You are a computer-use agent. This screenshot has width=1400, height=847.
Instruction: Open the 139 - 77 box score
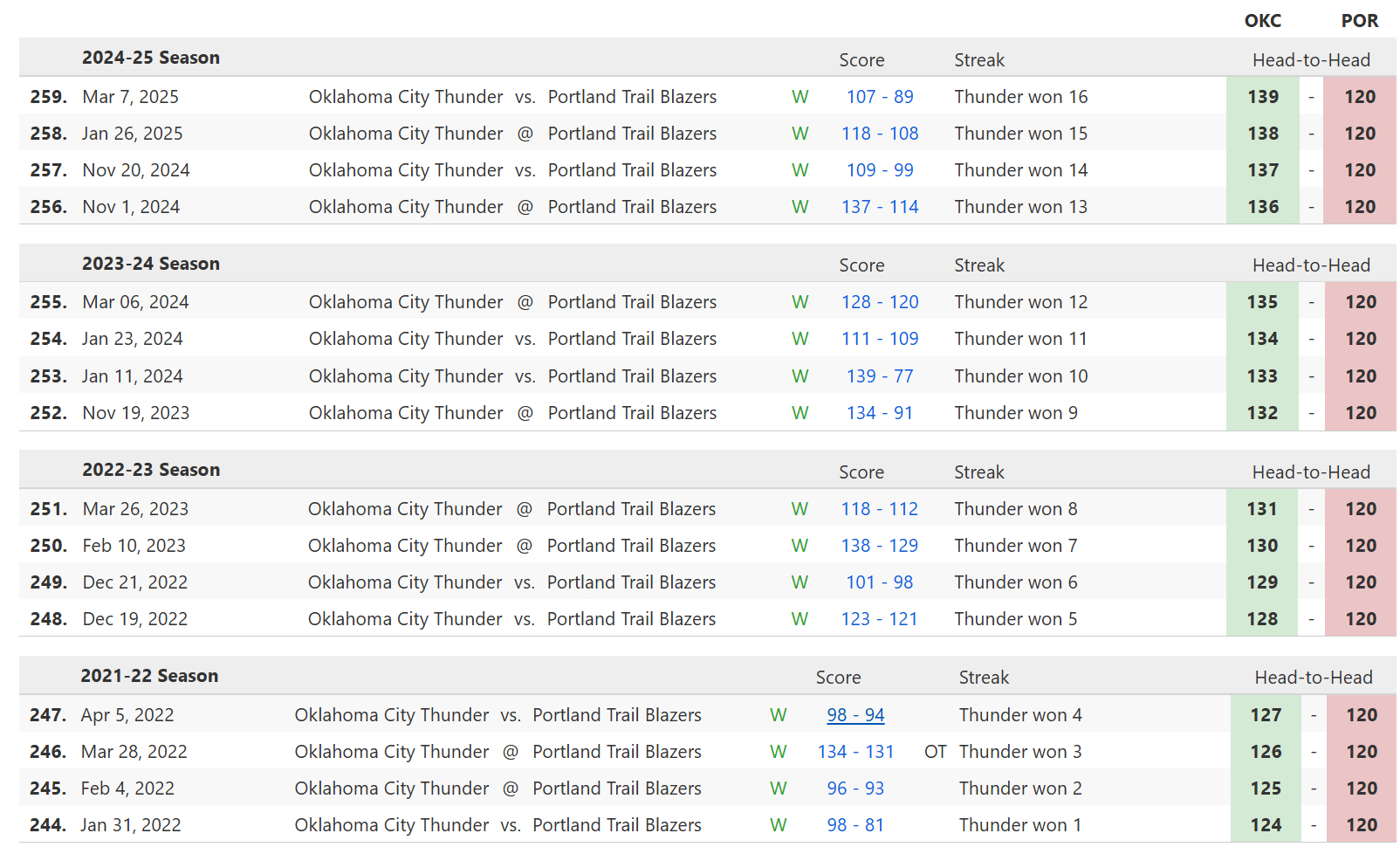(880, 376)
